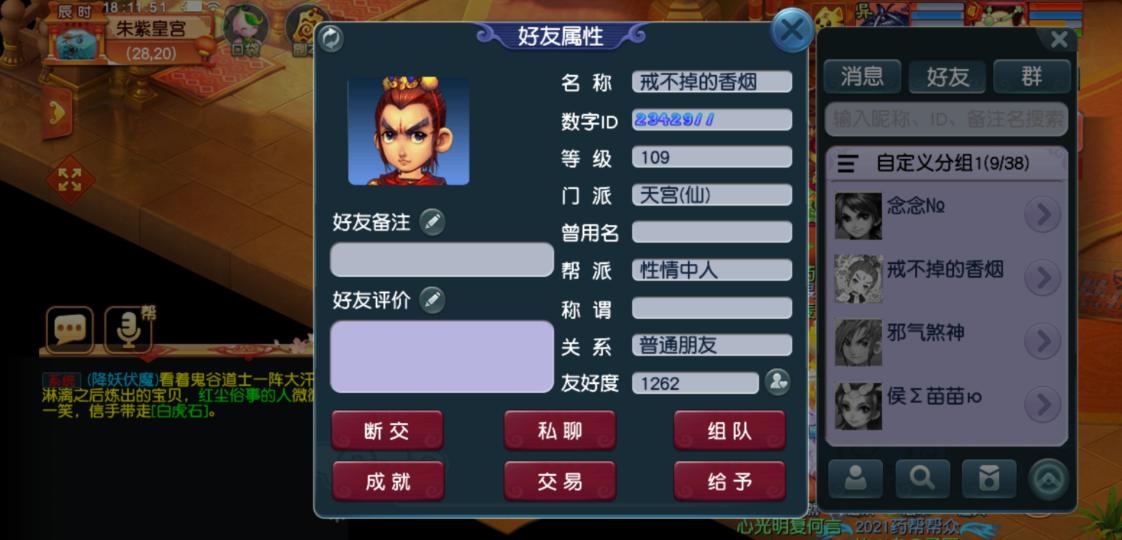Toggle the fullscreen arrows icon
This screenshot has height=540, width=1122.
69,179
